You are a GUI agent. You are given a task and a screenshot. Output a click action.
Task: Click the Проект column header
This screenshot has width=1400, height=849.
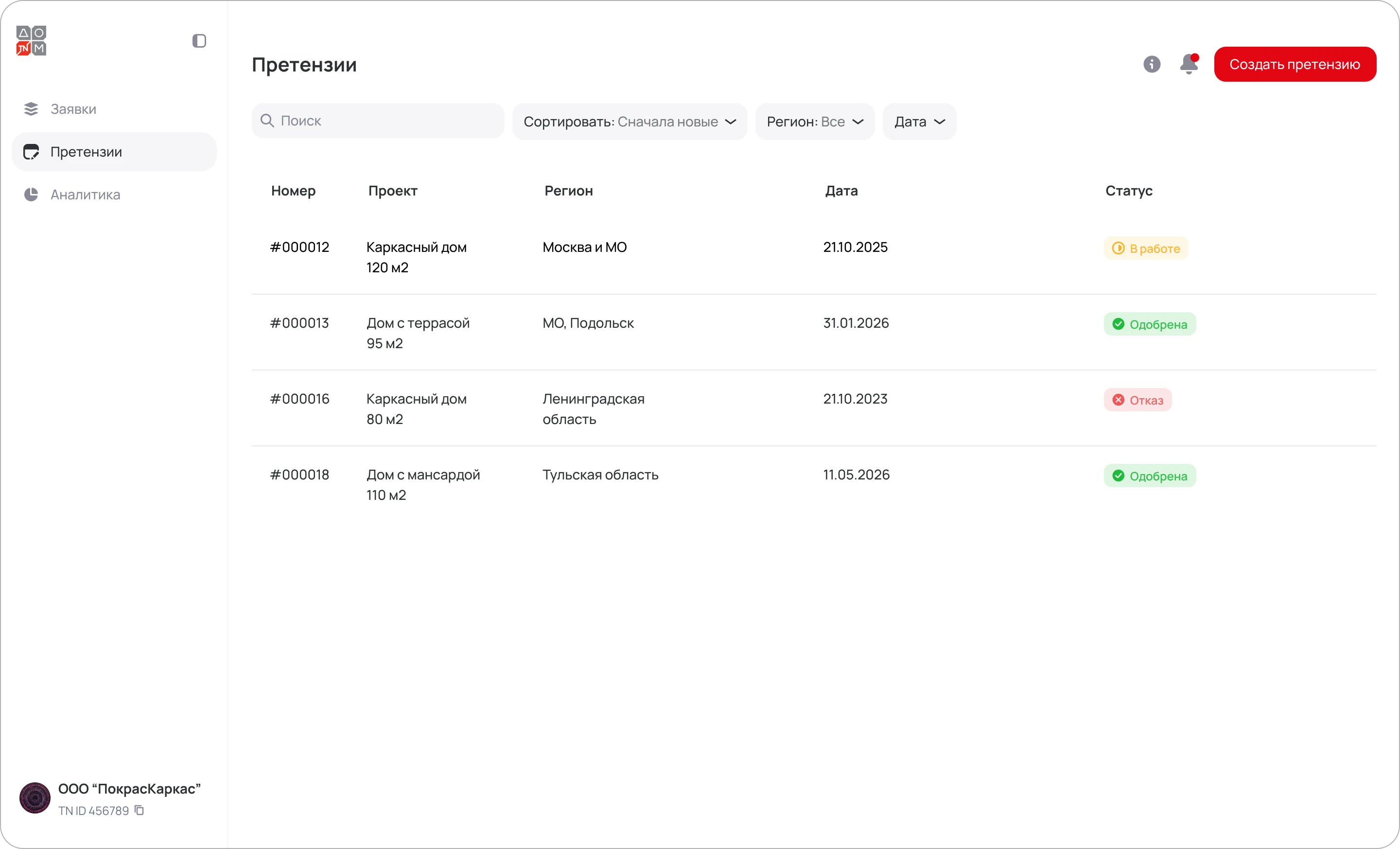(x=393, y=191)
